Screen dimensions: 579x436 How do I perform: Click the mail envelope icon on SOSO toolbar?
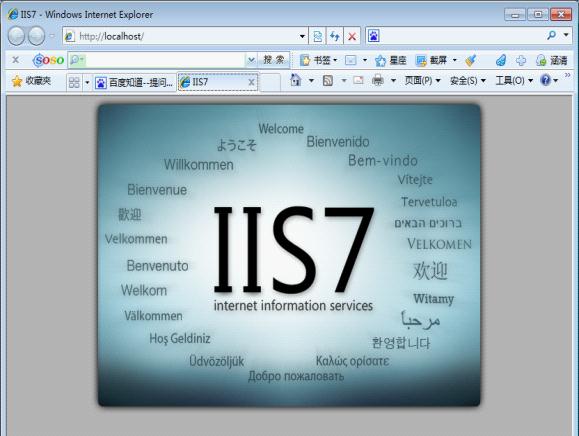(x=350, y=60)
